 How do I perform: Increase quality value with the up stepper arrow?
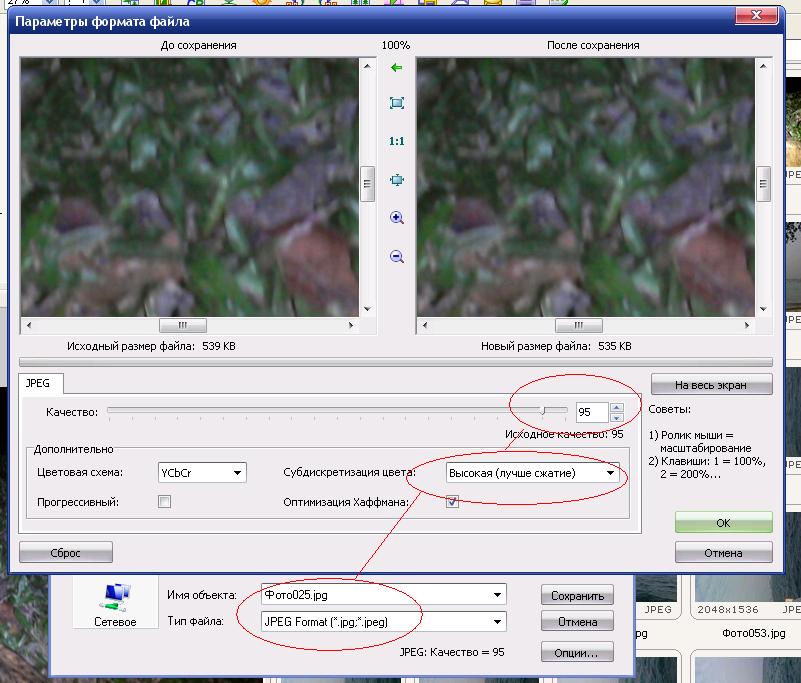pyautogui.click(x=616, y=407)
